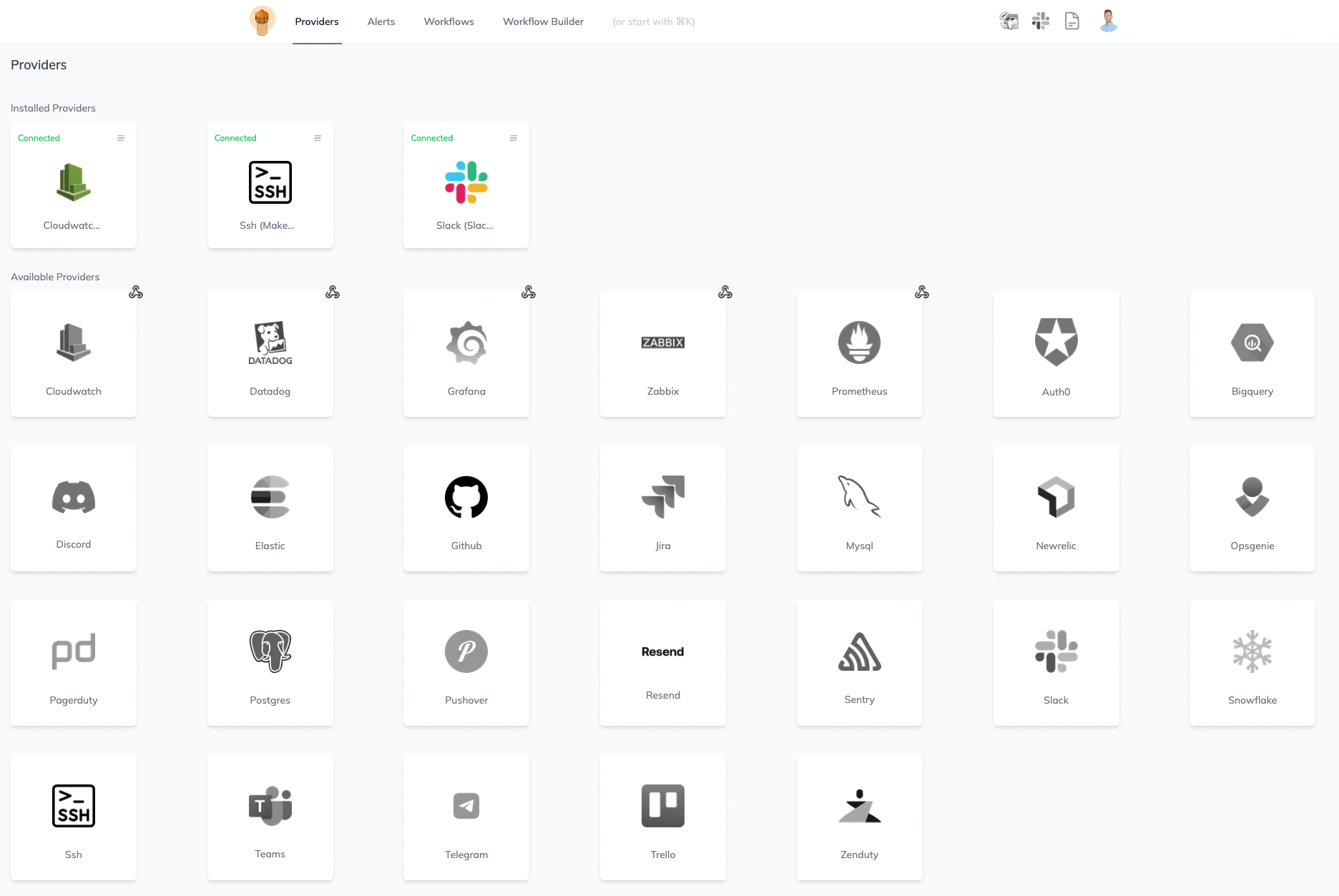This screenshot has width=1339, height=896.
Task: Click the Sentry provider card
Action: 860,663
